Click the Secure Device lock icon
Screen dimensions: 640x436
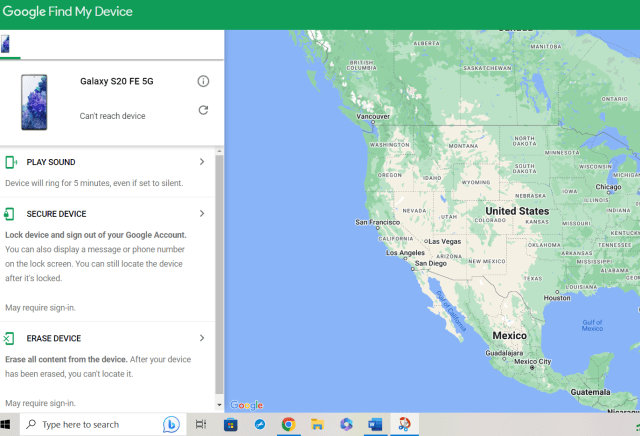(11, 214)
